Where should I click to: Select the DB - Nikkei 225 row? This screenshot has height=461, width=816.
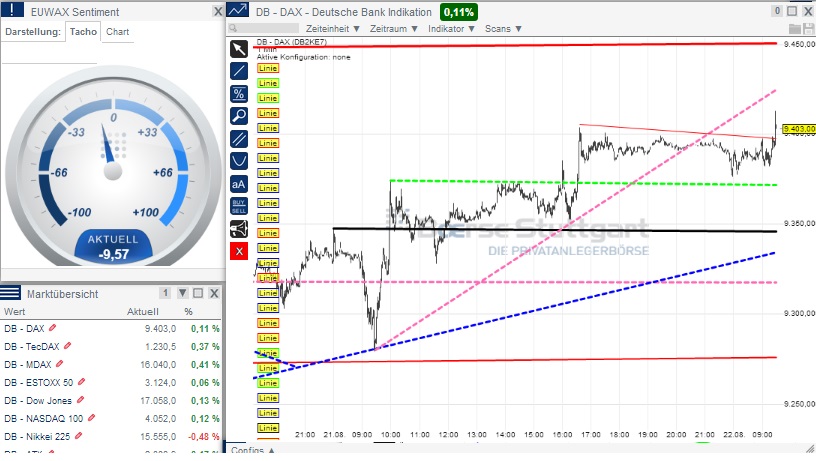pyautogui.click(x=111, y=436)
